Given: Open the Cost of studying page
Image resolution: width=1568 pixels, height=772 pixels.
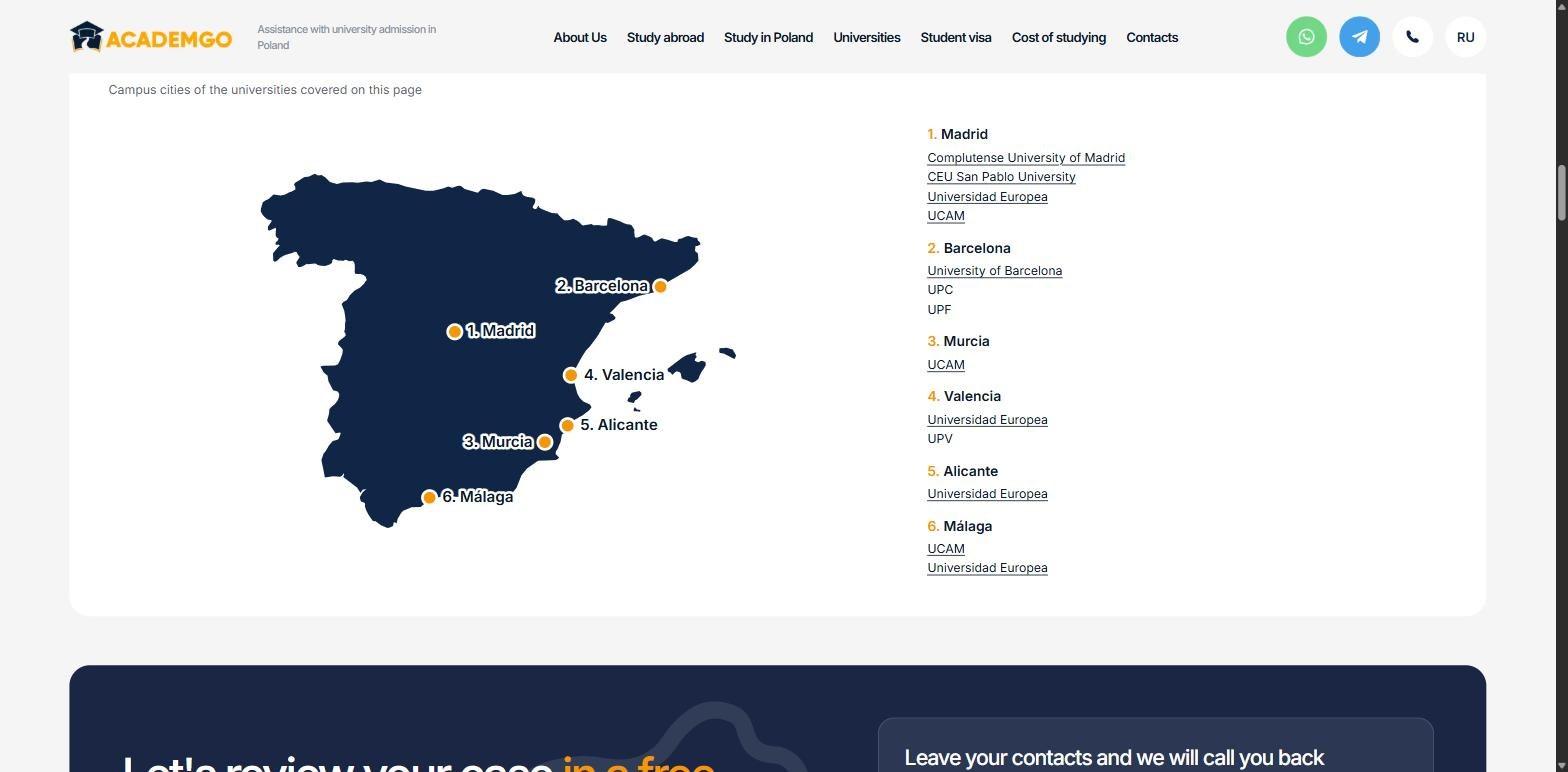Looking at the screenshot, I should point(1058,37).
